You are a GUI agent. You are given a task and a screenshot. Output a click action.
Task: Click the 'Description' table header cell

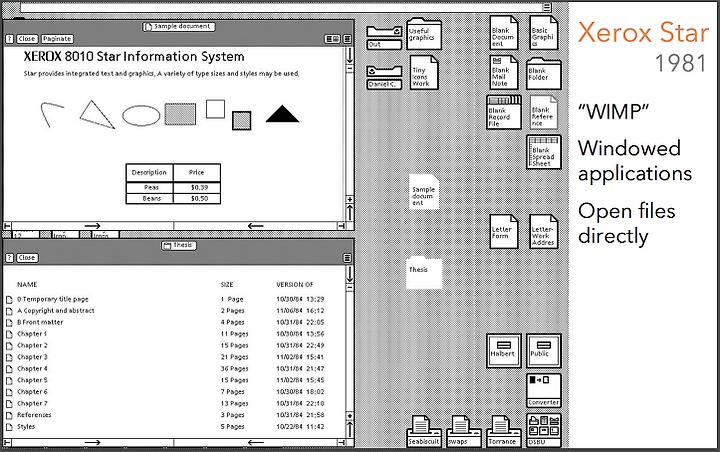(x=149, y=173)
